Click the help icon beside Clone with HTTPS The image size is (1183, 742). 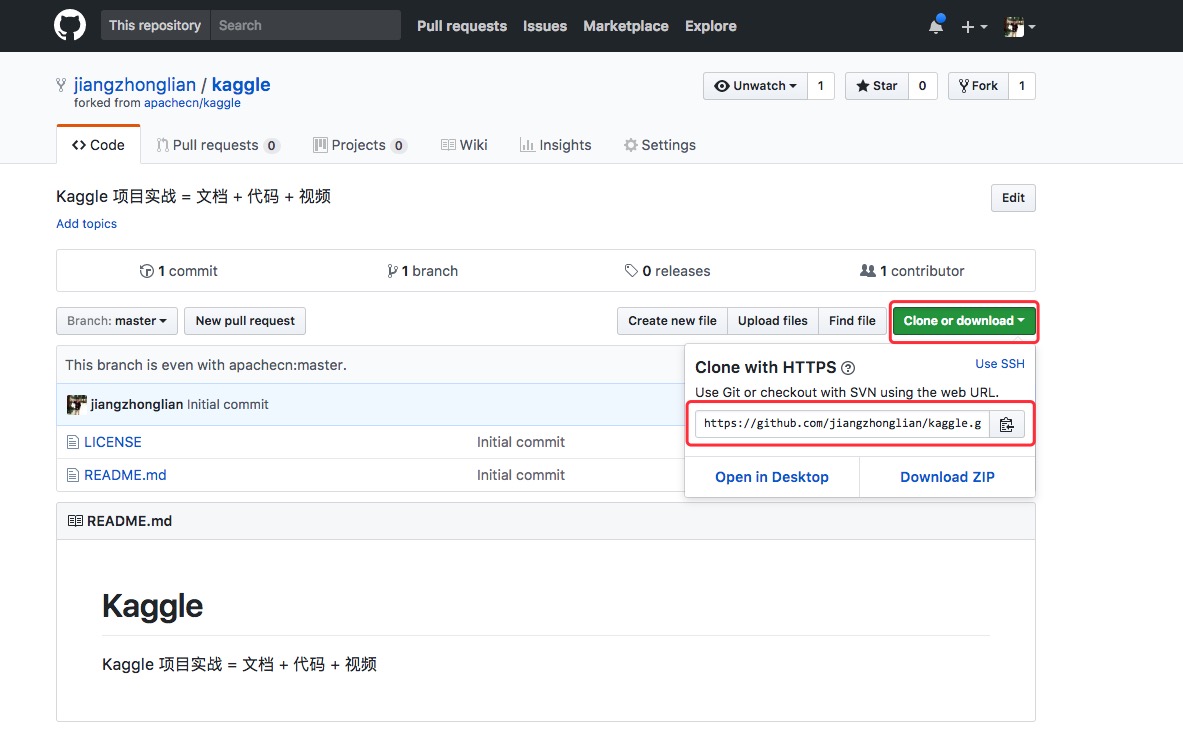click(848, 368)
